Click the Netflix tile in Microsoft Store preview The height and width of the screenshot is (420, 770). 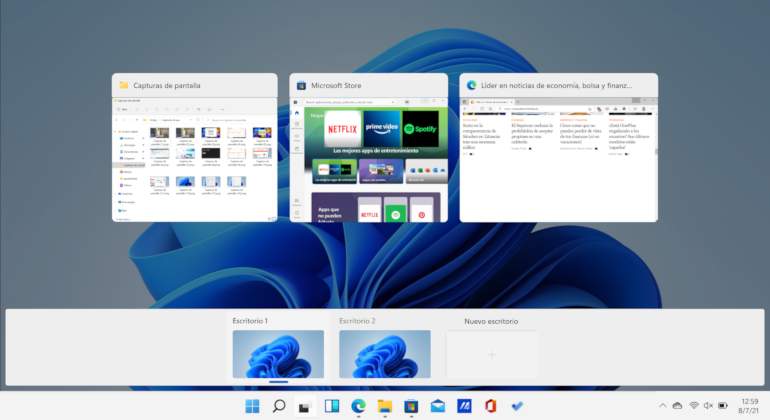pyautogui.click(x=342, y=129)
